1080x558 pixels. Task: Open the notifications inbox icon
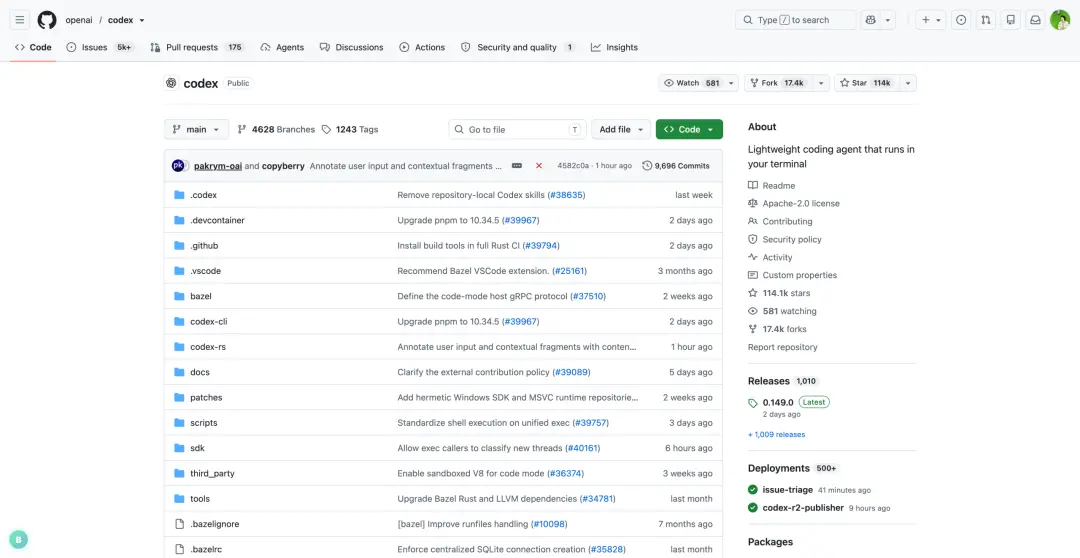click(x=1035, y=20)
